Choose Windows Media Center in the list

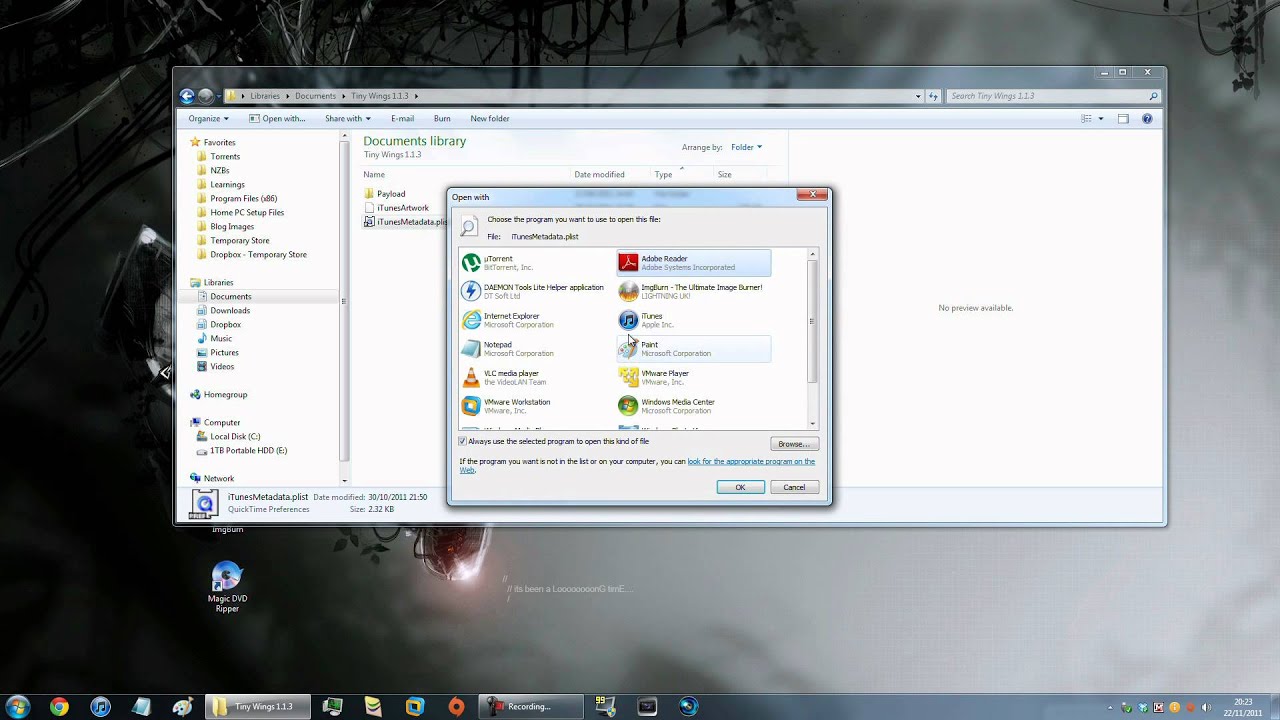click(693, 406)
